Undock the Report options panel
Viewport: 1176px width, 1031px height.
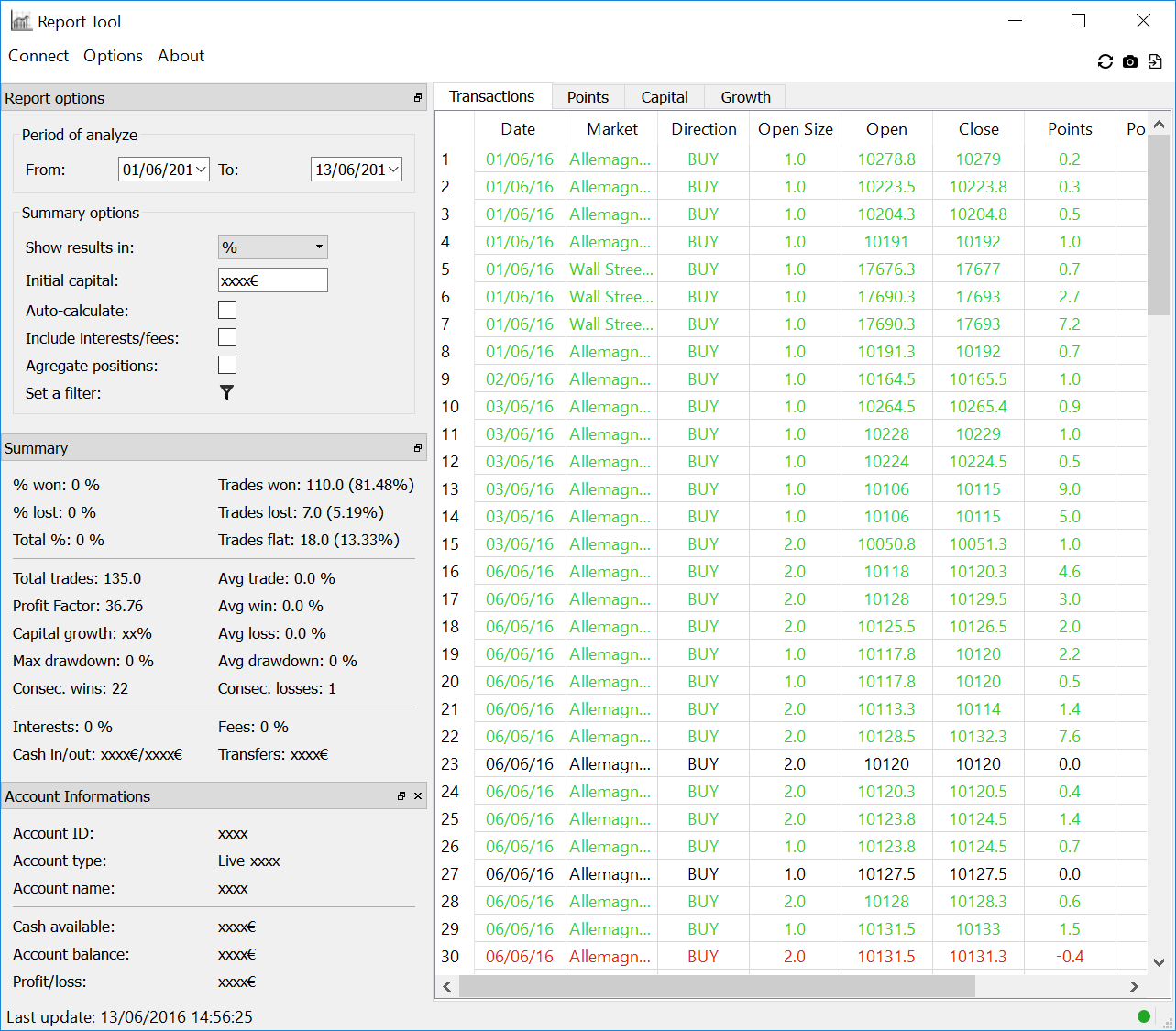(x=418, y=98)
